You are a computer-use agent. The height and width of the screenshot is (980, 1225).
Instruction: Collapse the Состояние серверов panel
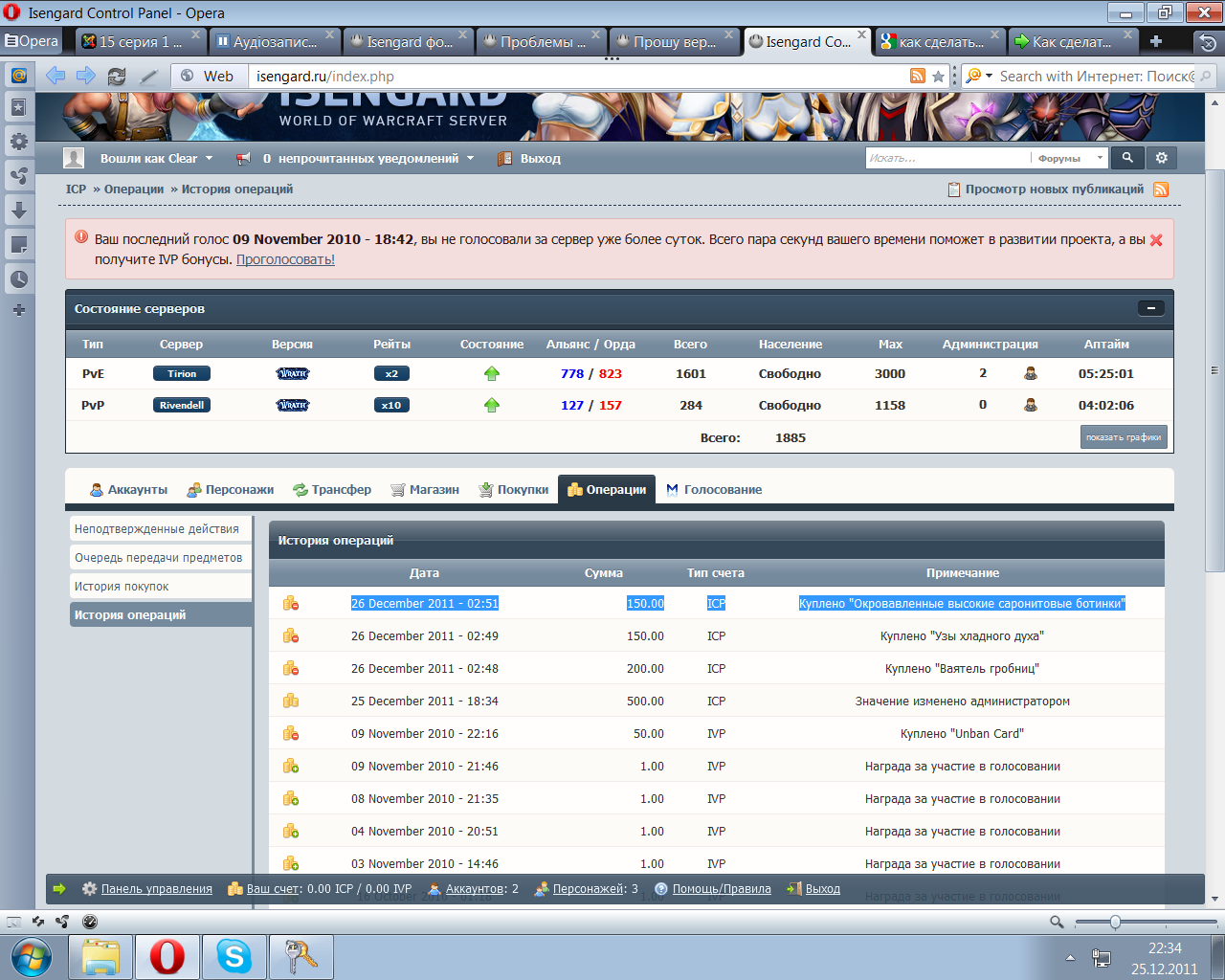1150,308
